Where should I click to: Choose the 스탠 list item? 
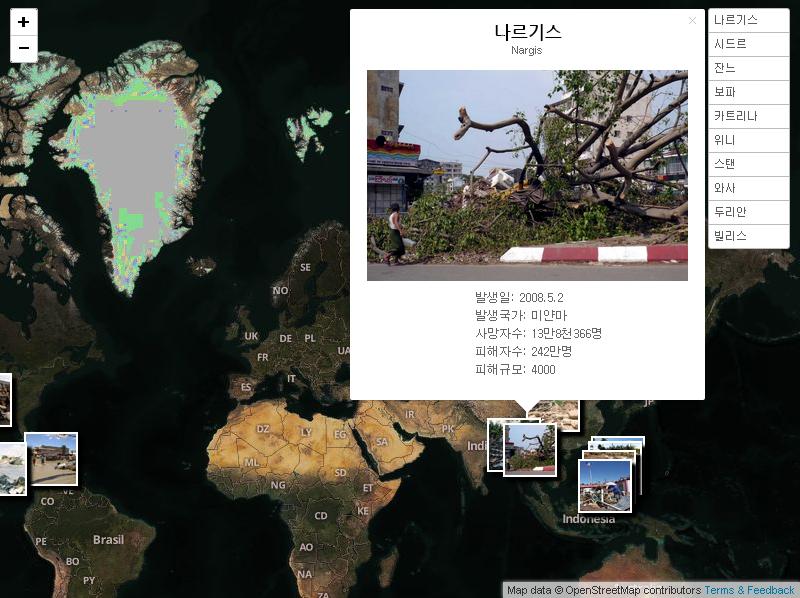tap(748, 164)
